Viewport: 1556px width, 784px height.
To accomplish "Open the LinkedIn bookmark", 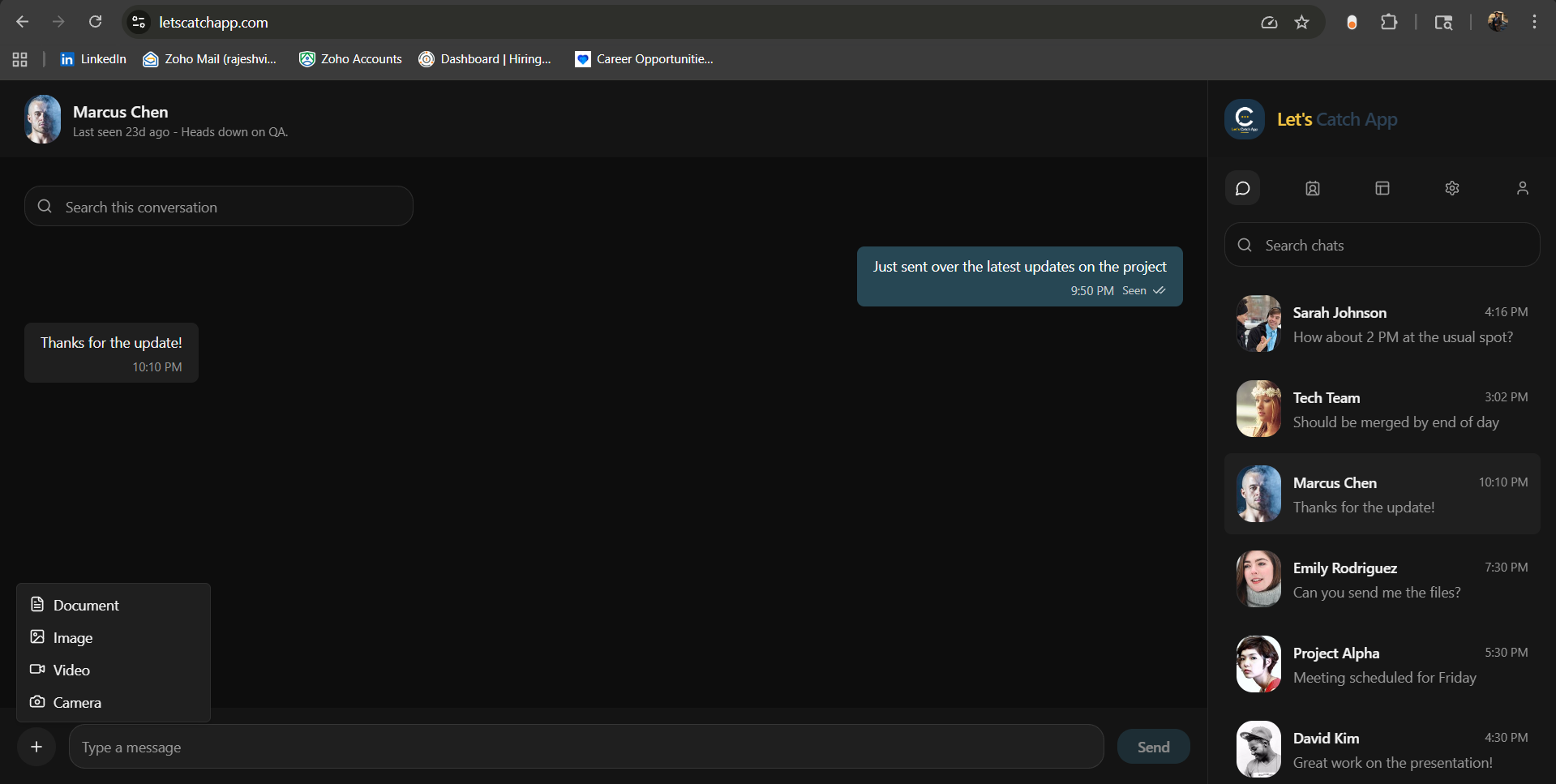I will [x=93, y=58].
